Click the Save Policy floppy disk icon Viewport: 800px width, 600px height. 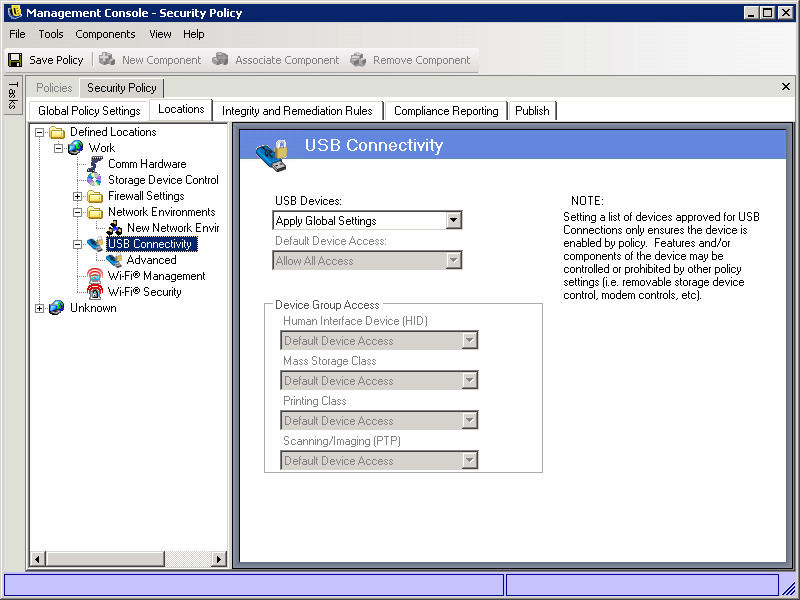tap(15, 60)
